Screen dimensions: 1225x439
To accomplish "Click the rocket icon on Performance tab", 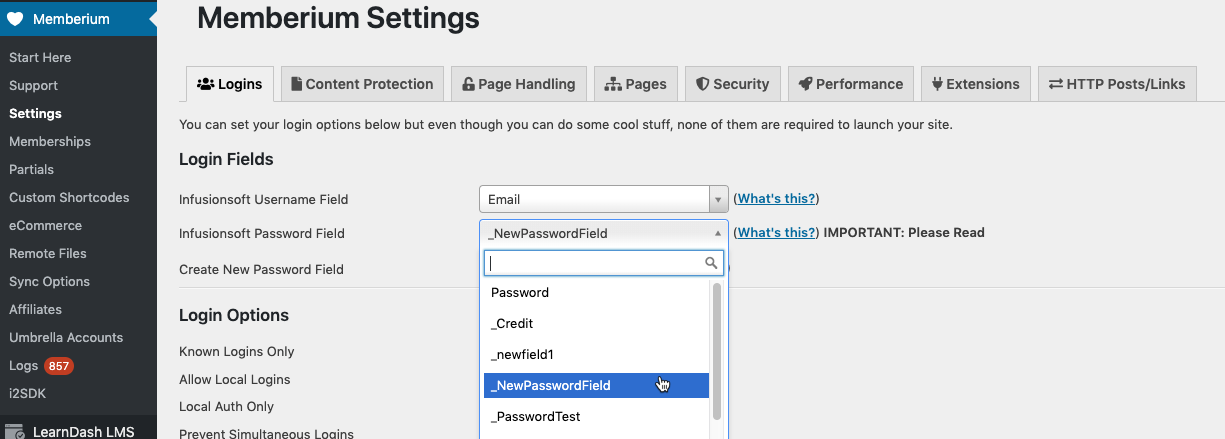I will click(x=805, y=84).
